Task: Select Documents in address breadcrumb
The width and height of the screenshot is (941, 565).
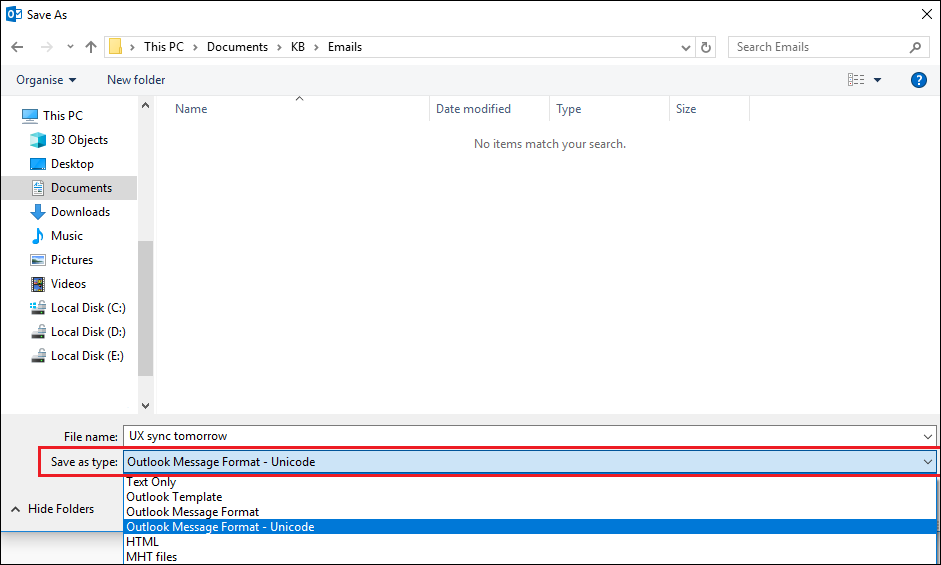Action: (237, 47)
